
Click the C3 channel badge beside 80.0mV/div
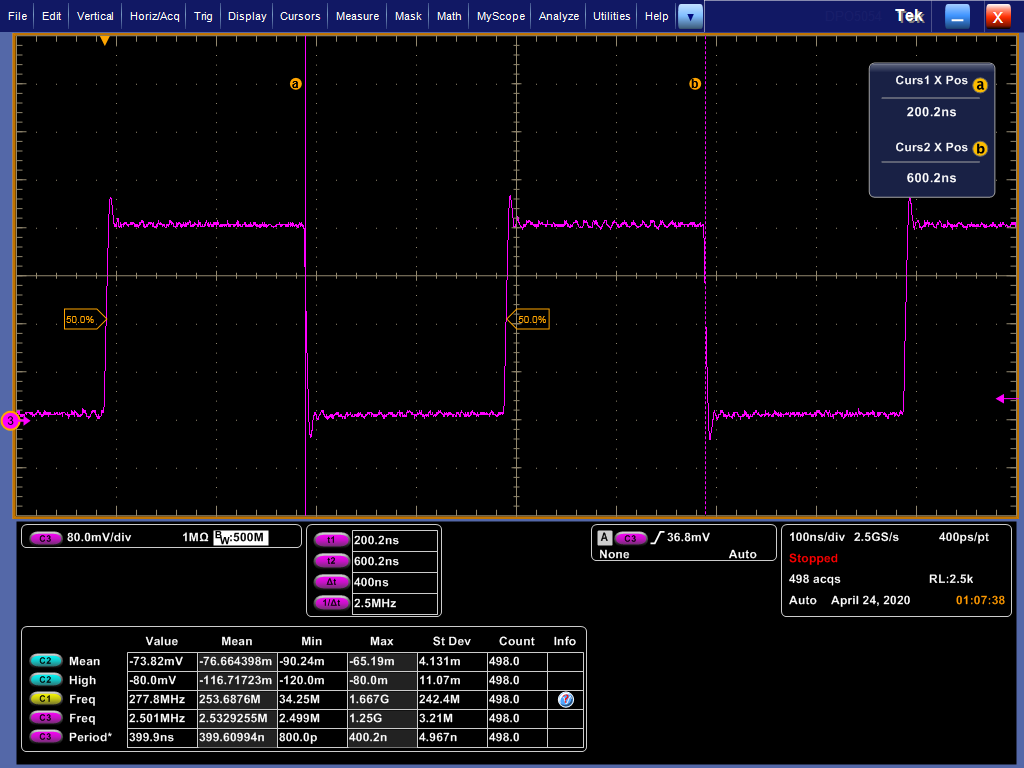45,538
